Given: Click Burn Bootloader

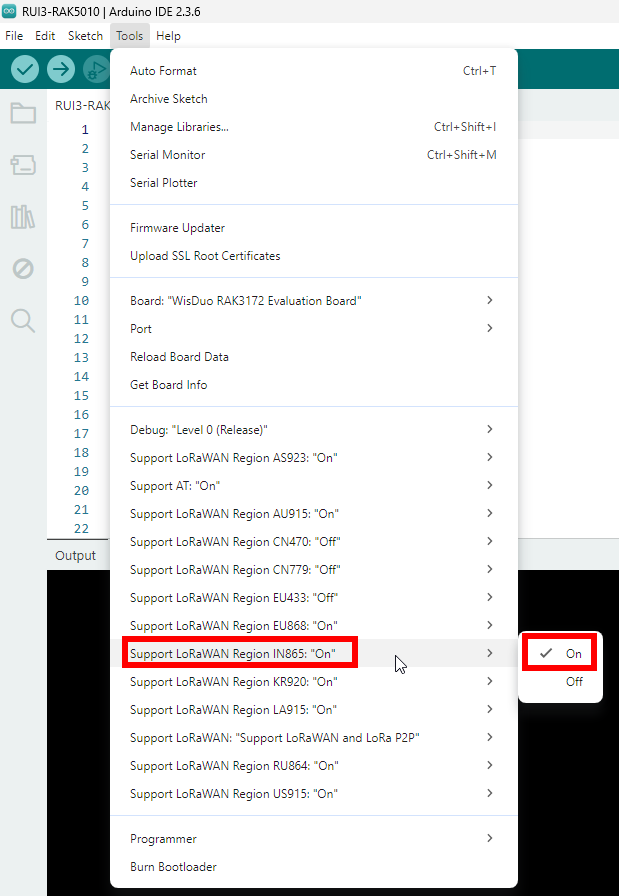Looking at the screenshot, I should pos(173,867).
